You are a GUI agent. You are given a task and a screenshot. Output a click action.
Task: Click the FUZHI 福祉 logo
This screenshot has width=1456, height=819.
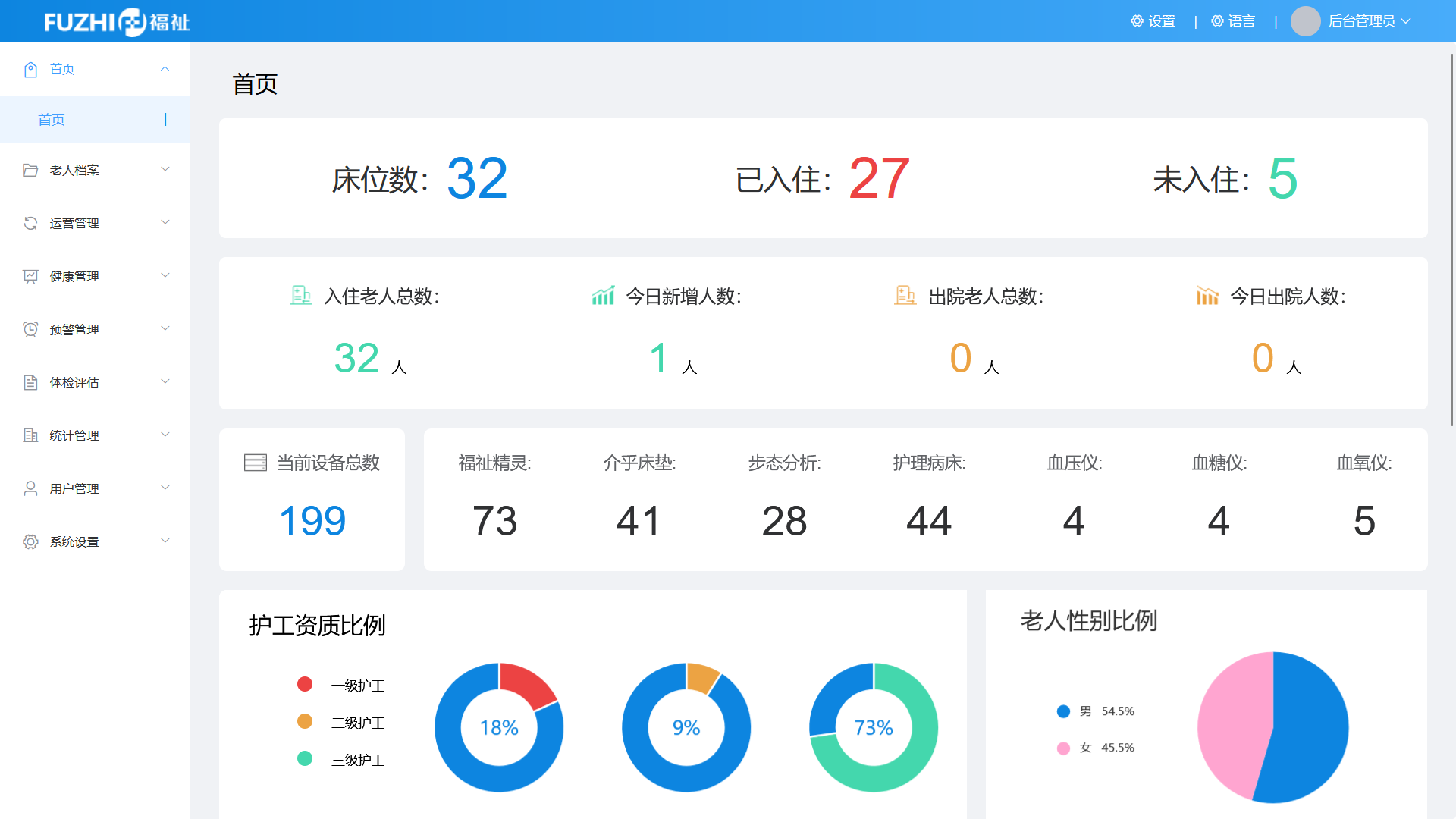(117, 22)
